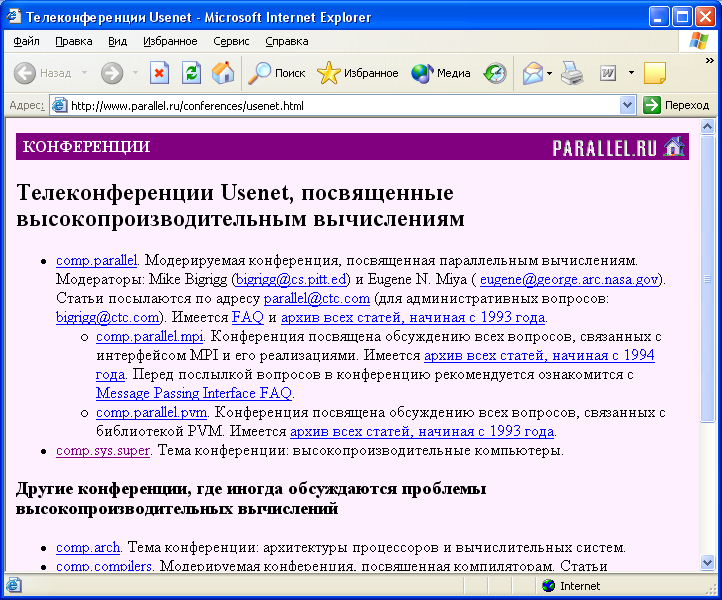
Task: Click the PARALLEL.RU house icon
Action: click(x=674, y=147)
